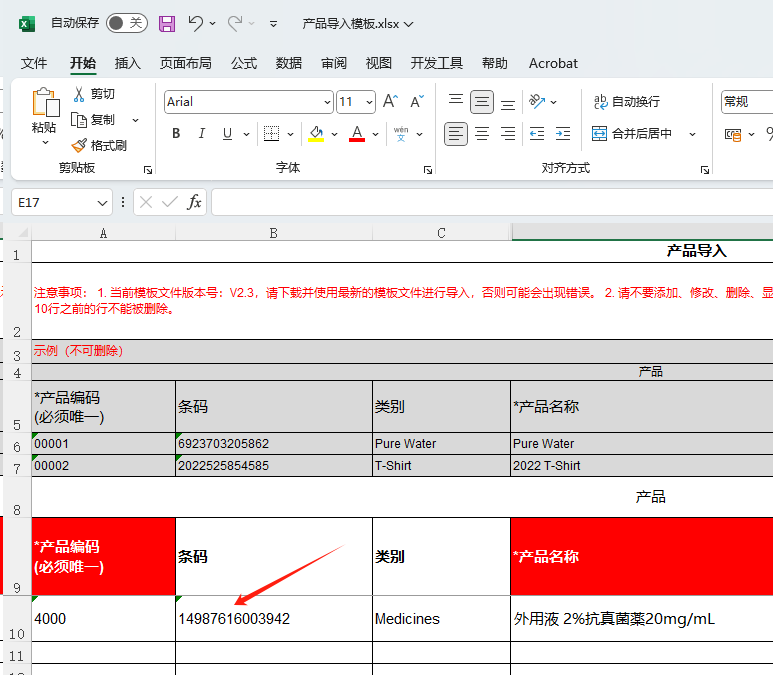Switch to the 审阅 ribbon tab
Viewport: 773px width, 675px height.
[334, 63]
